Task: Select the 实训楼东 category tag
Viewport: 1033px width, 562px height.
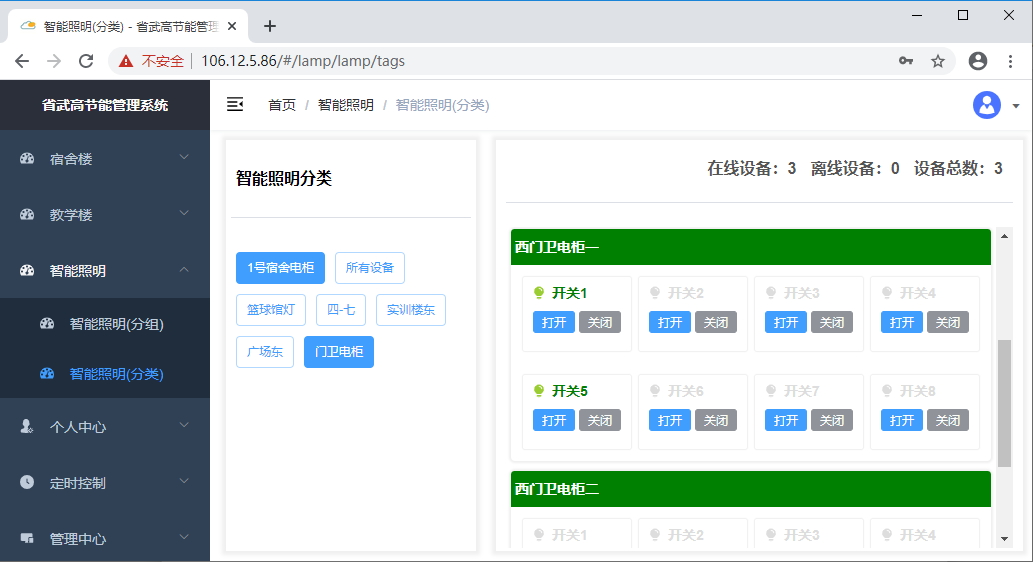Action: (411, 310)
